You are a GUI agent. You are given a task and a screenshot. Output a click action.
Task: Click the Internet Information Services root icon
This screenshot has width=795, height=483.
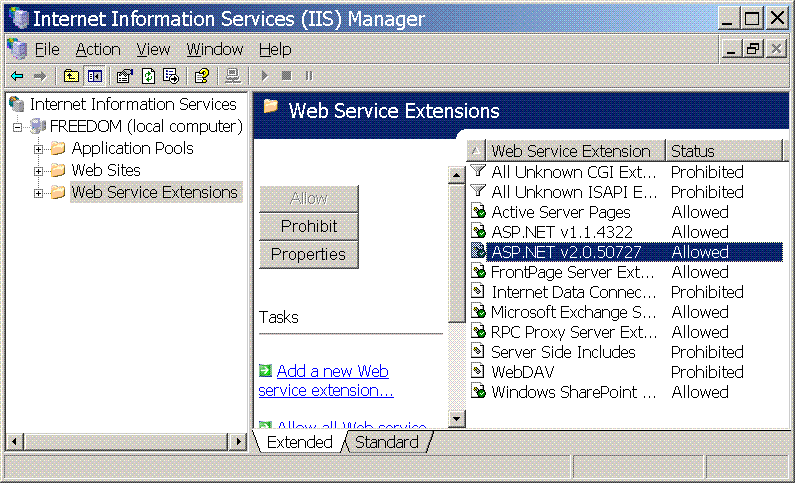(17, 104)
